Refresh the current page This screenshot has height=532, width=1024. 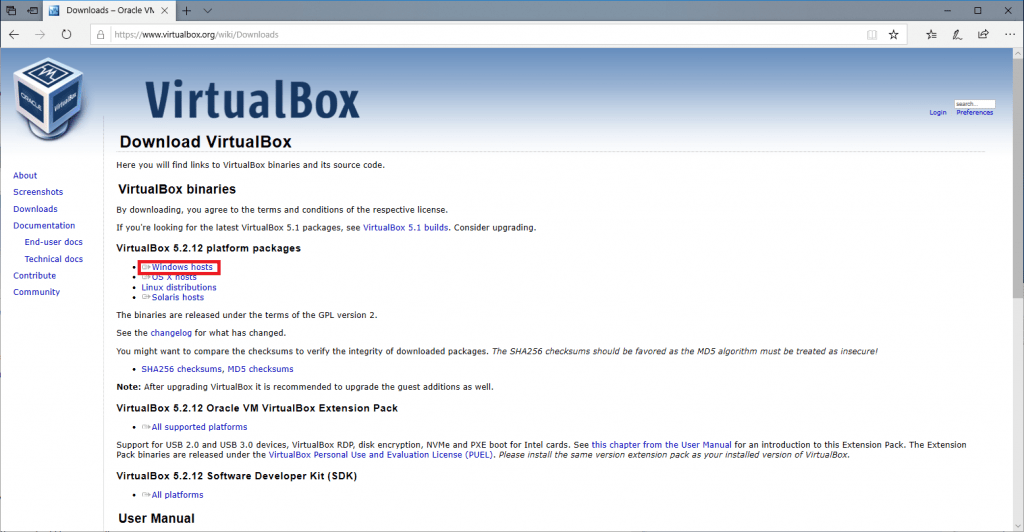[66, 34]
